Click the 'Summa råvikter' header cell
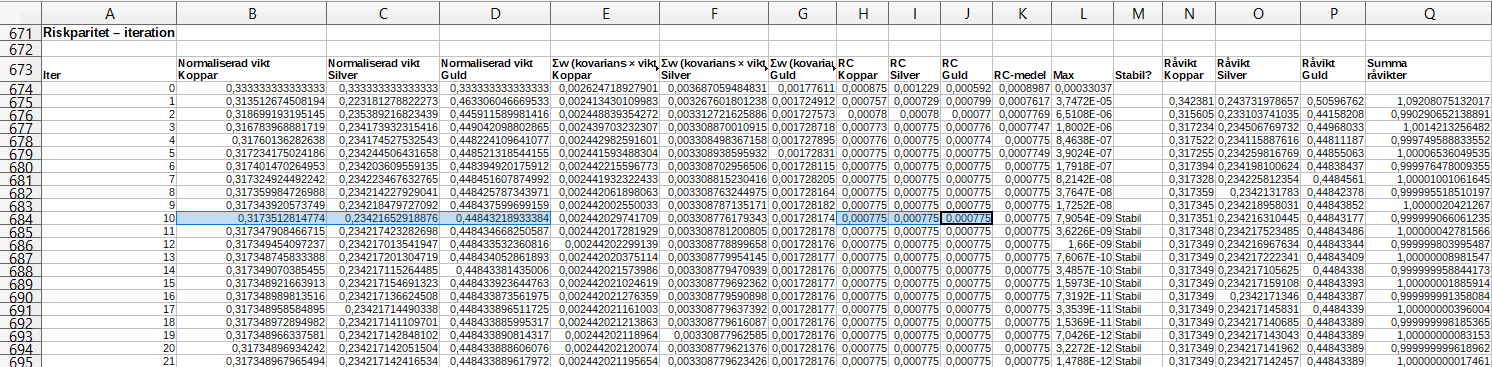 [x=1429, y=69]
